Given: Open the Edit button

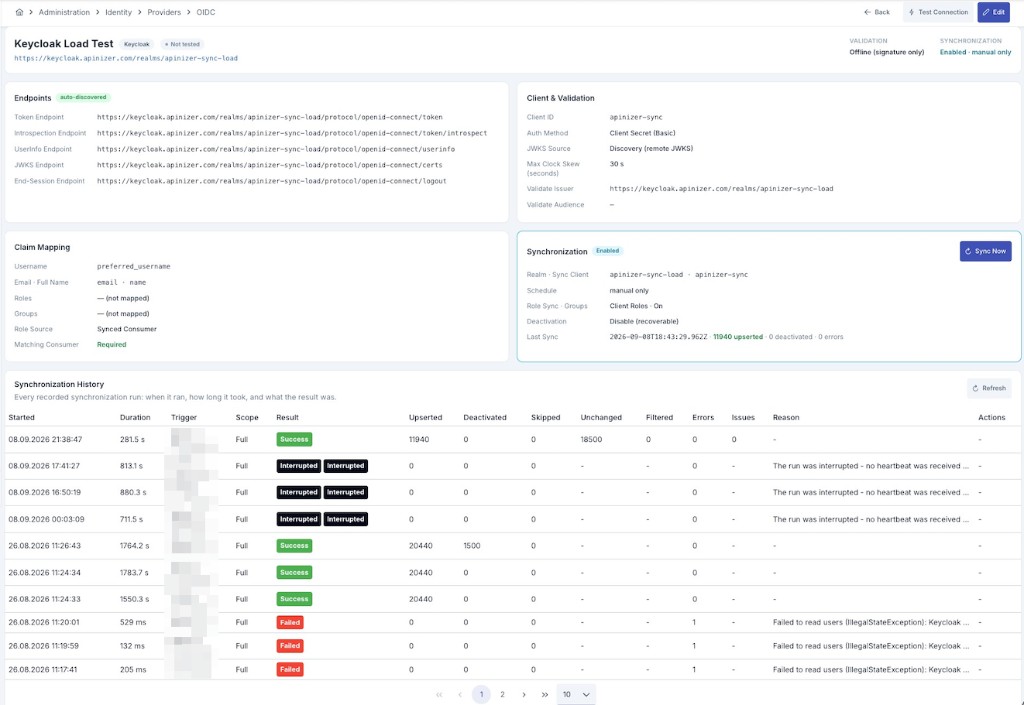Looking at the screenshot, I should pyautogui.click(x=993, y=12).
